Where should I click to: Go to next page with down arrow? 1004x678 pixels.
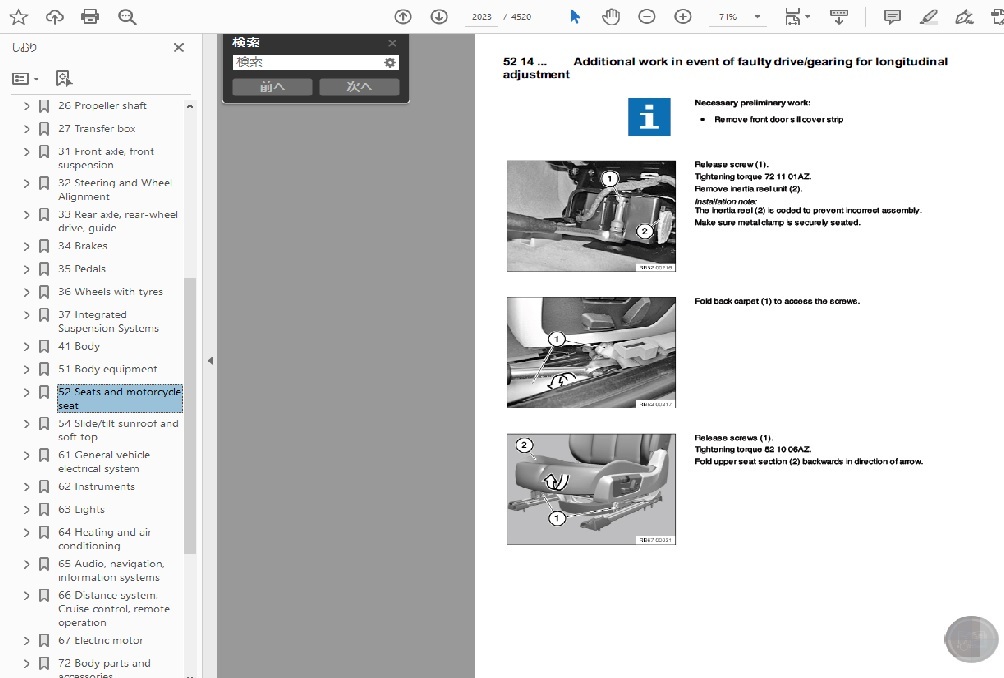point(439,17)
